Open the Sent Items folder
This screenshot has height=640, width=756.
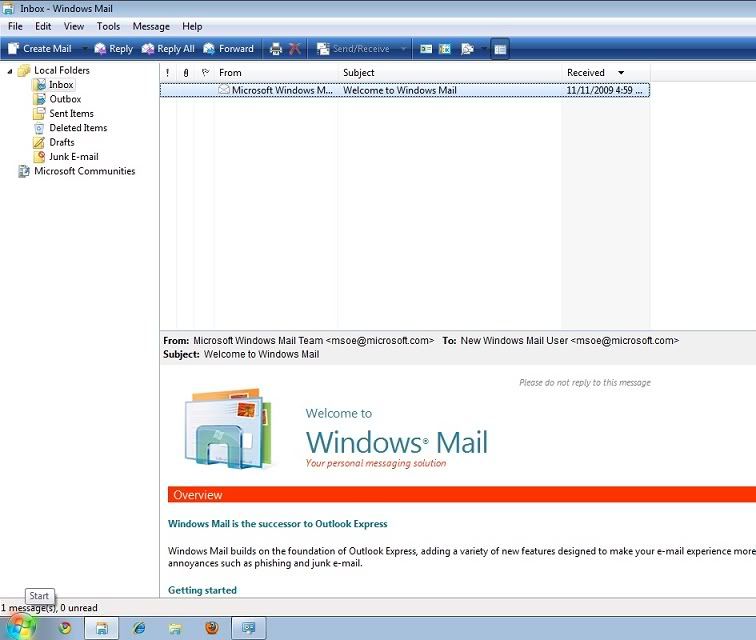click(x=71, y=114)
